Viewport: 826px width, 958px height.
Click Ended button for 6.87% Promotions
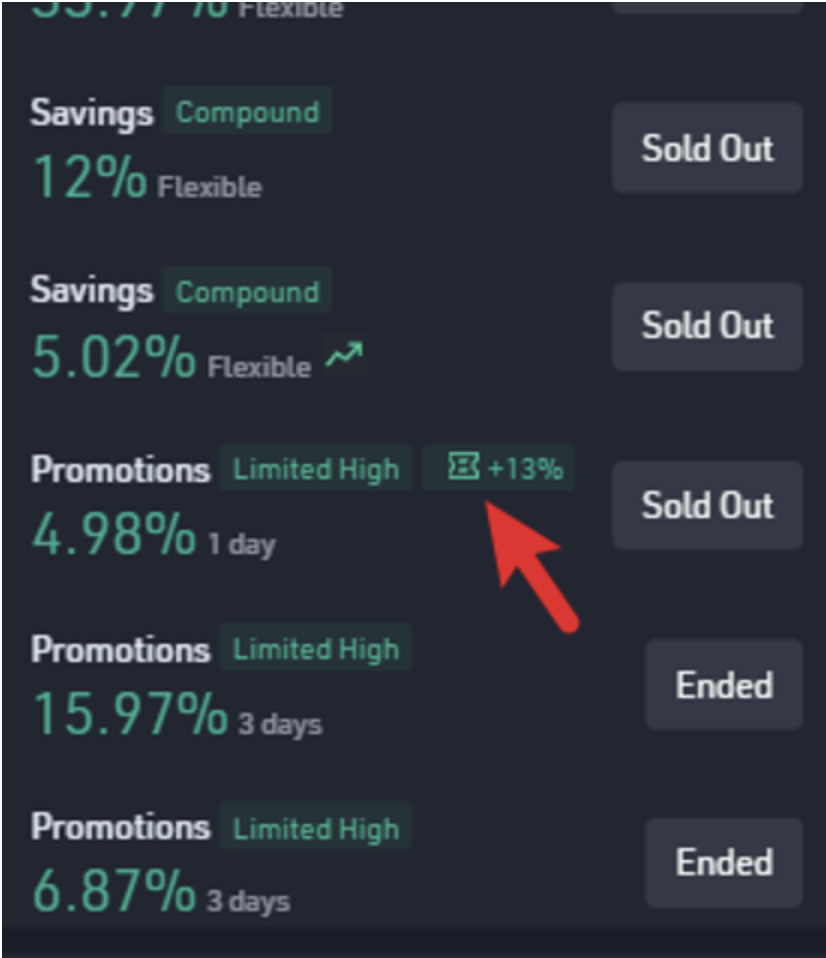point(724,863)
